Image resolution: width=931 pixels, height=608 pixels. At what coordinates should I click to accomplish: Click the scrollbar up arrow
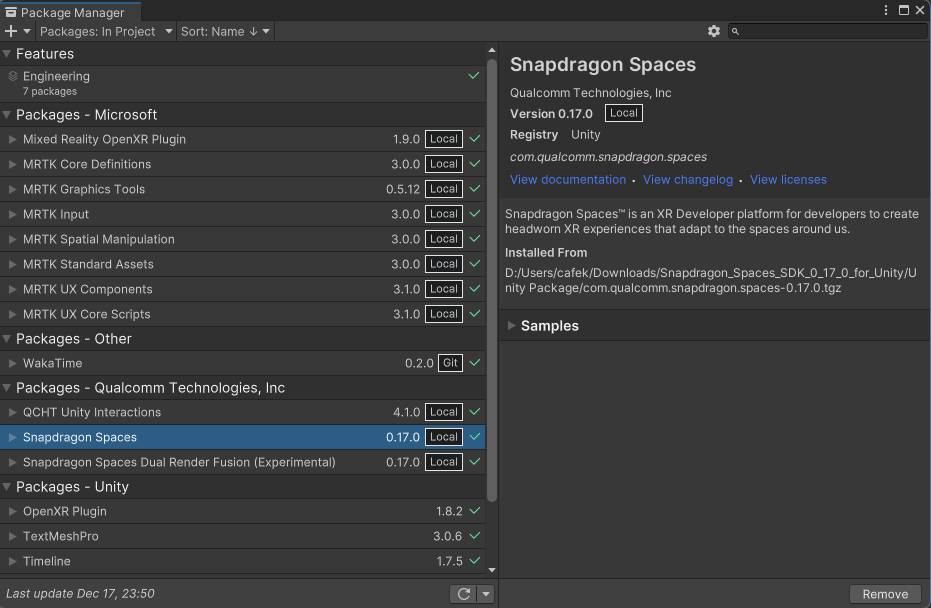pos(492,50)
